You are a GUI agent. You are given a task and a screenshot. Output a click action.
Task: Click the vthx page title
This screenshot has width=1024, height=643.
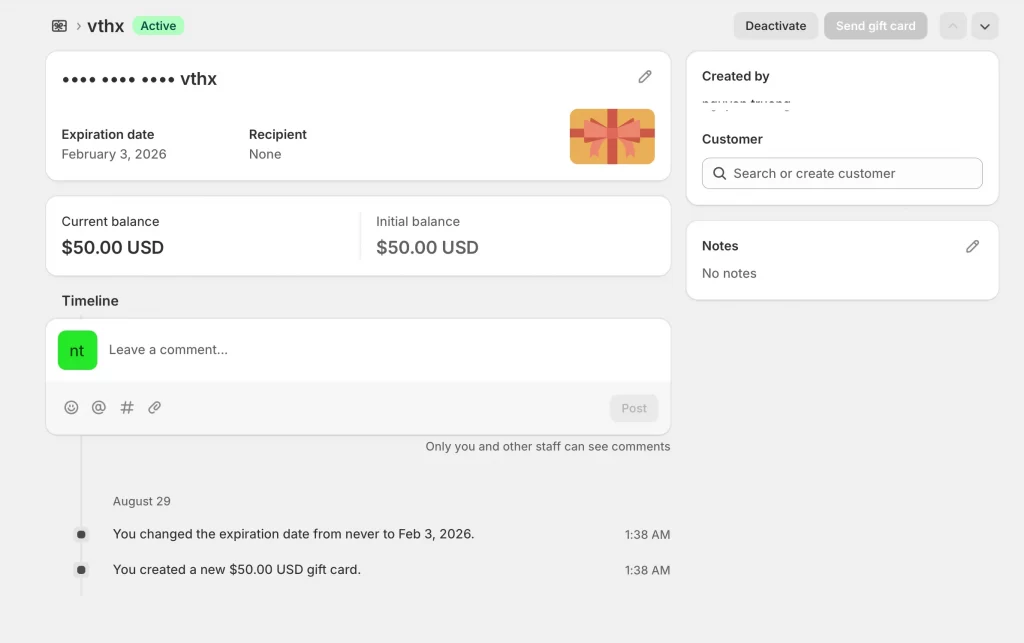tap(106, 26)
